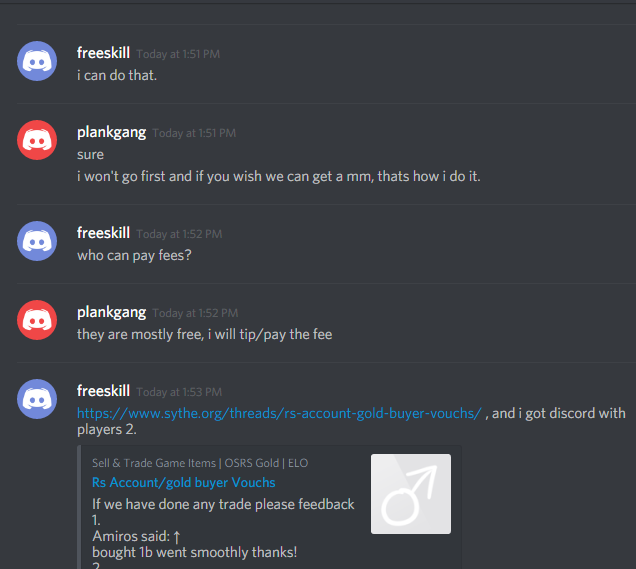
Task: Click the embed provider text "Sell & Trade Game Items | OSRS Gold | ELO"
Action: coord(200,463)
